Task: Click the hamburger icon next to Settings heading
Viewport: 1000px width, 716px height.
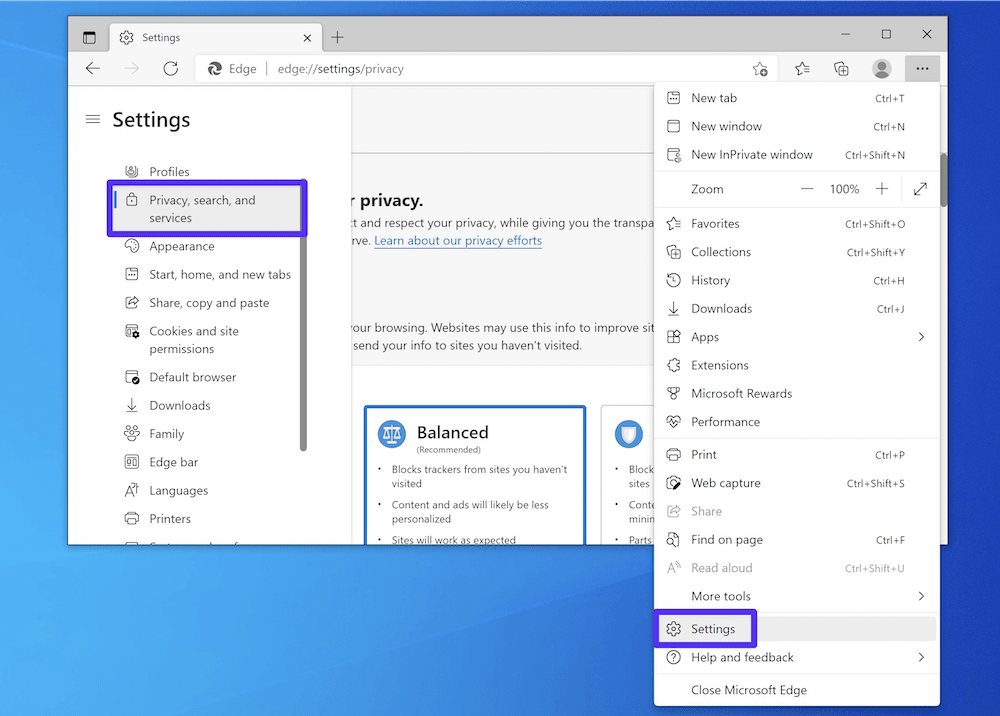Action: point(92,119)
